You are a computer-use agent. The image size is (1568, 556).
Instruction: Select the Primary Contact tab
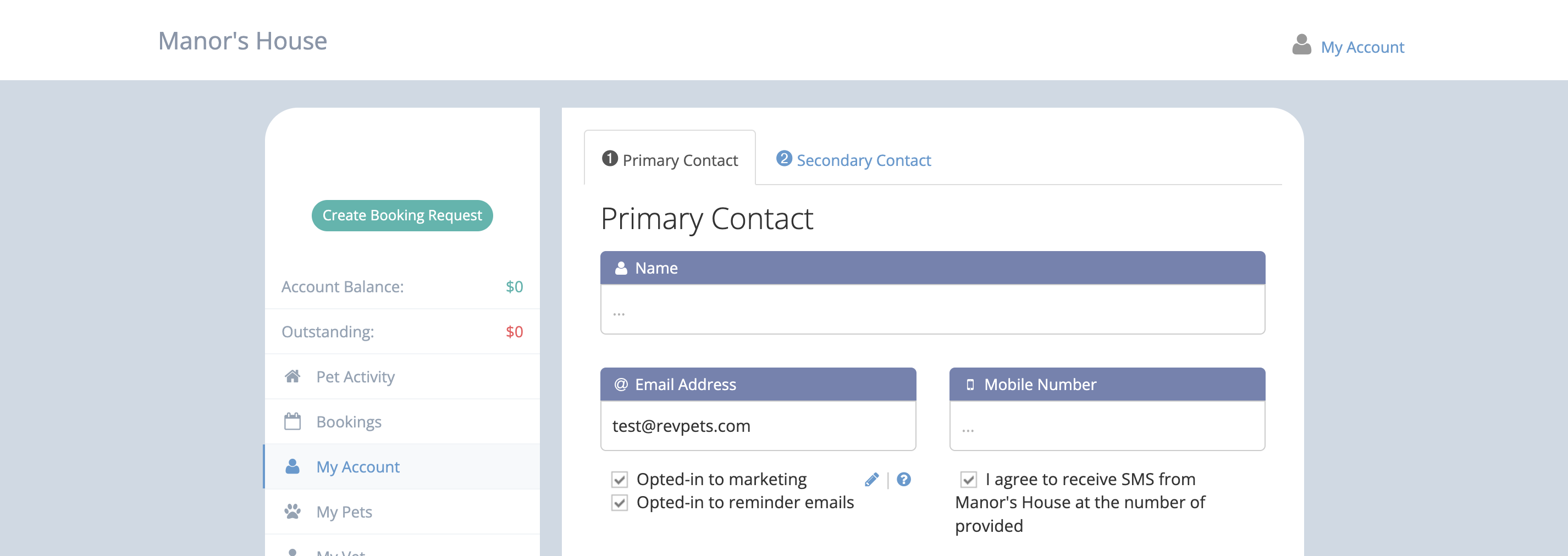pos(670,160)
